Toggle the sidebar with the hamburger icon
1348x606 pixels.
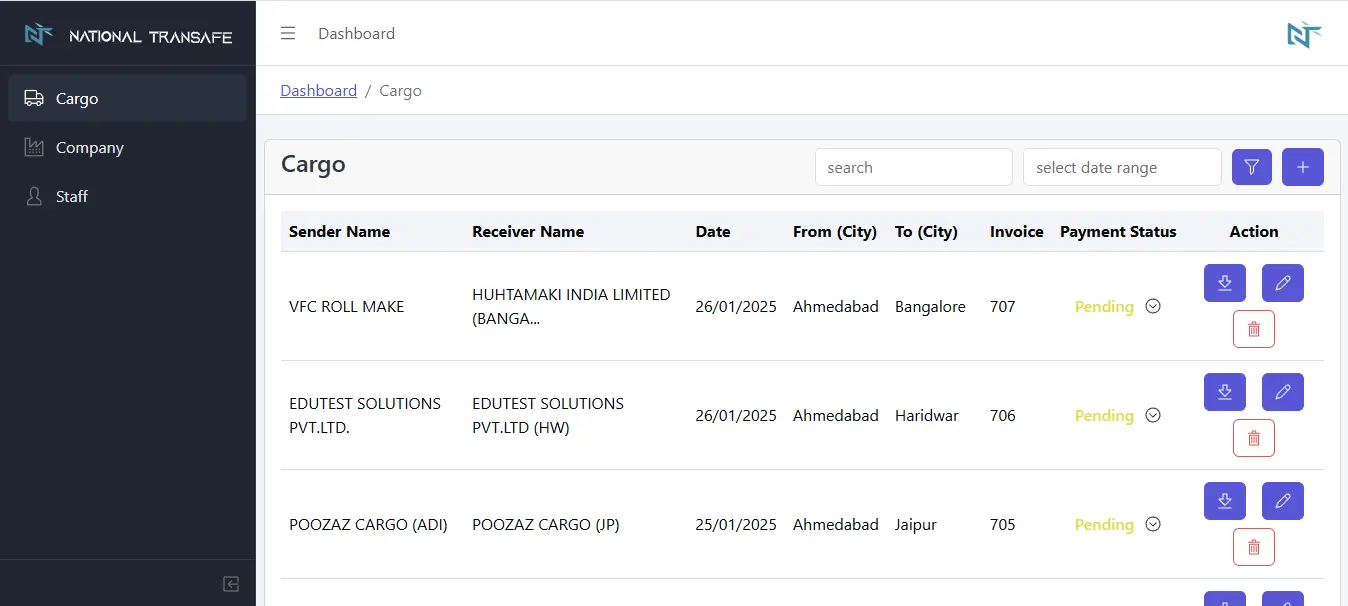tap(288, 33)
